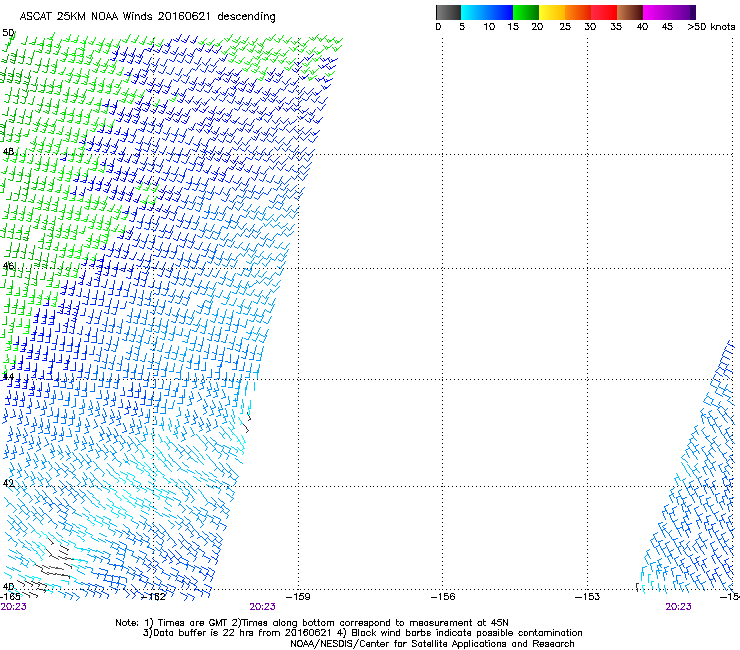740x650 pixels.
Task: Click the brown 35-40 knots color segment
Action: (630, 12)
